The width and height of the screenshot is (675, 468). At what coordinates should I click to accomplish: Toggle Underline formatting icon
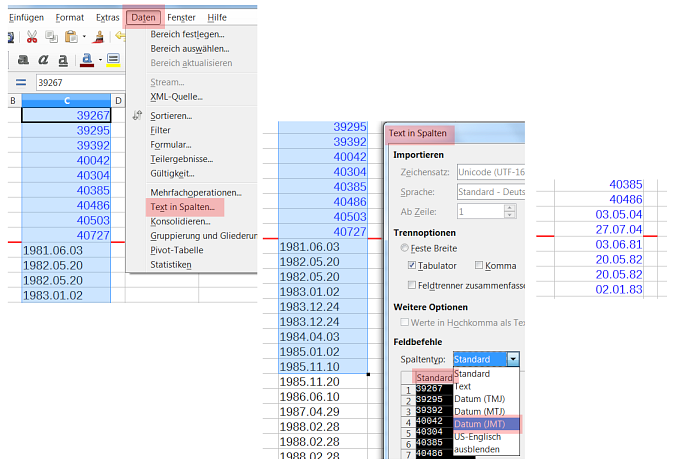[x=63, y=60]
